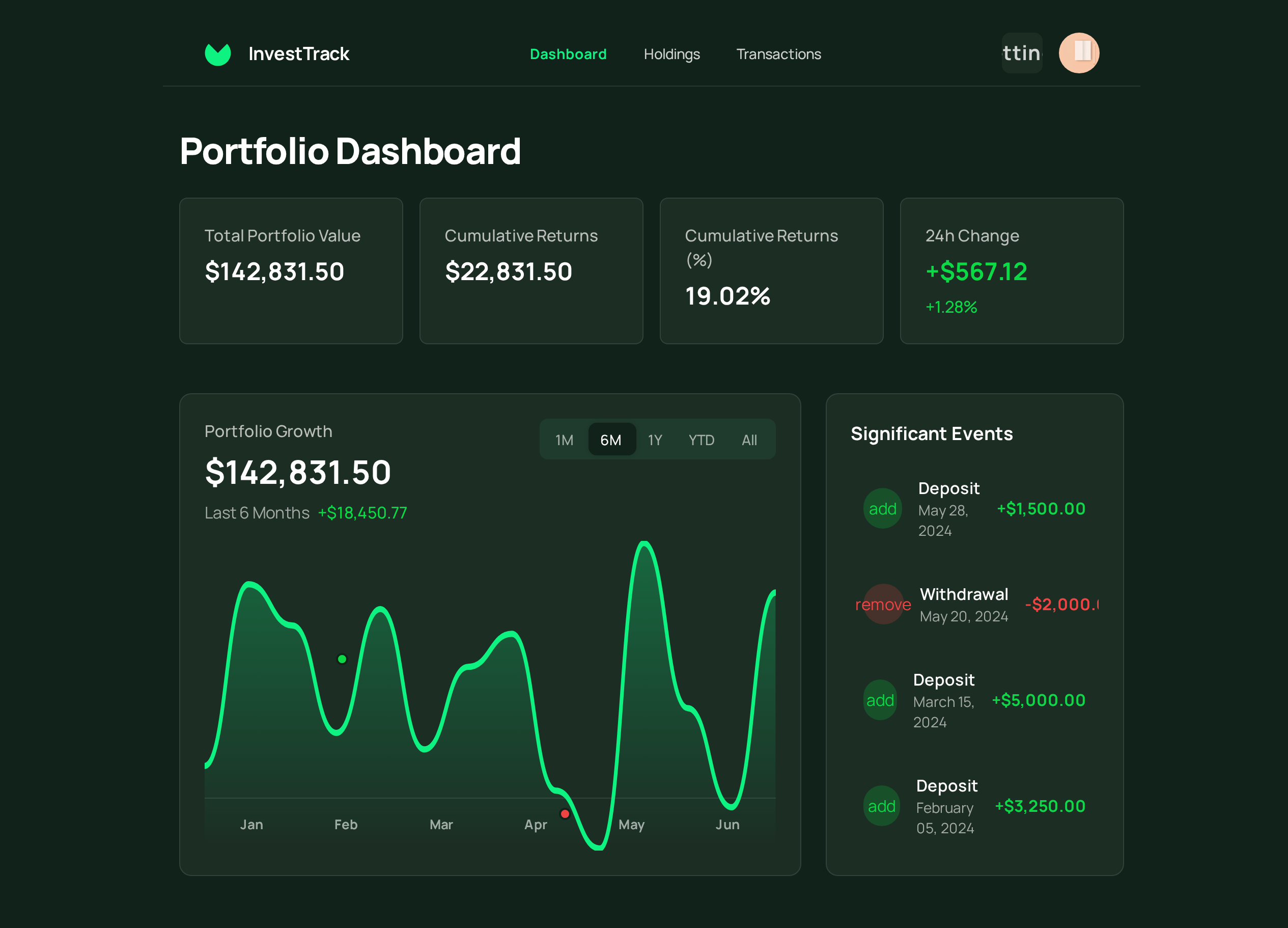
Task: Select the Dashboard navigation item
Action: [568, 54]
